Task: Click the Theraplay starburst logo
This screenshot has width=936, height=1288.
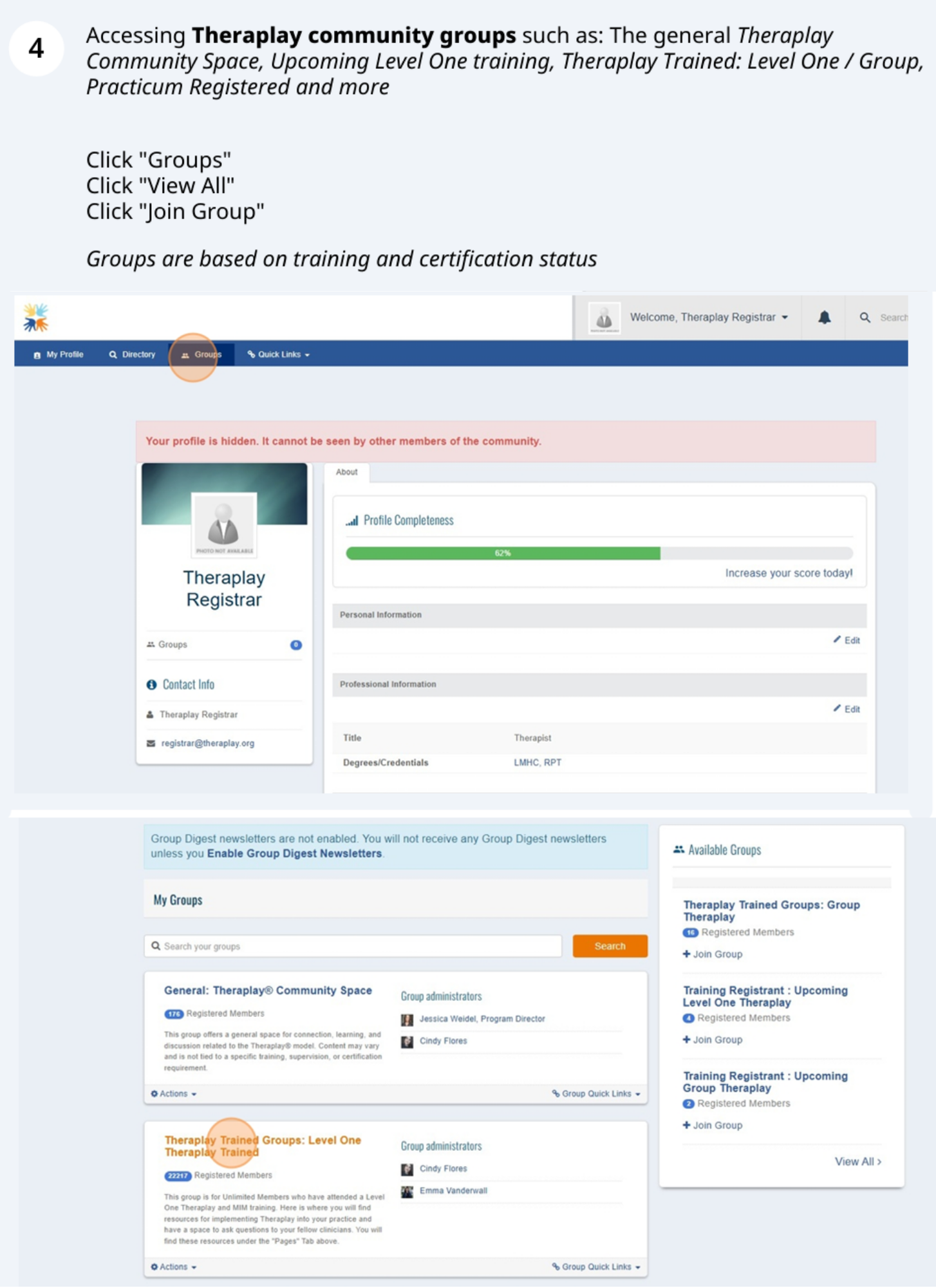Action: pyautogui.click(x=36, y=317)
